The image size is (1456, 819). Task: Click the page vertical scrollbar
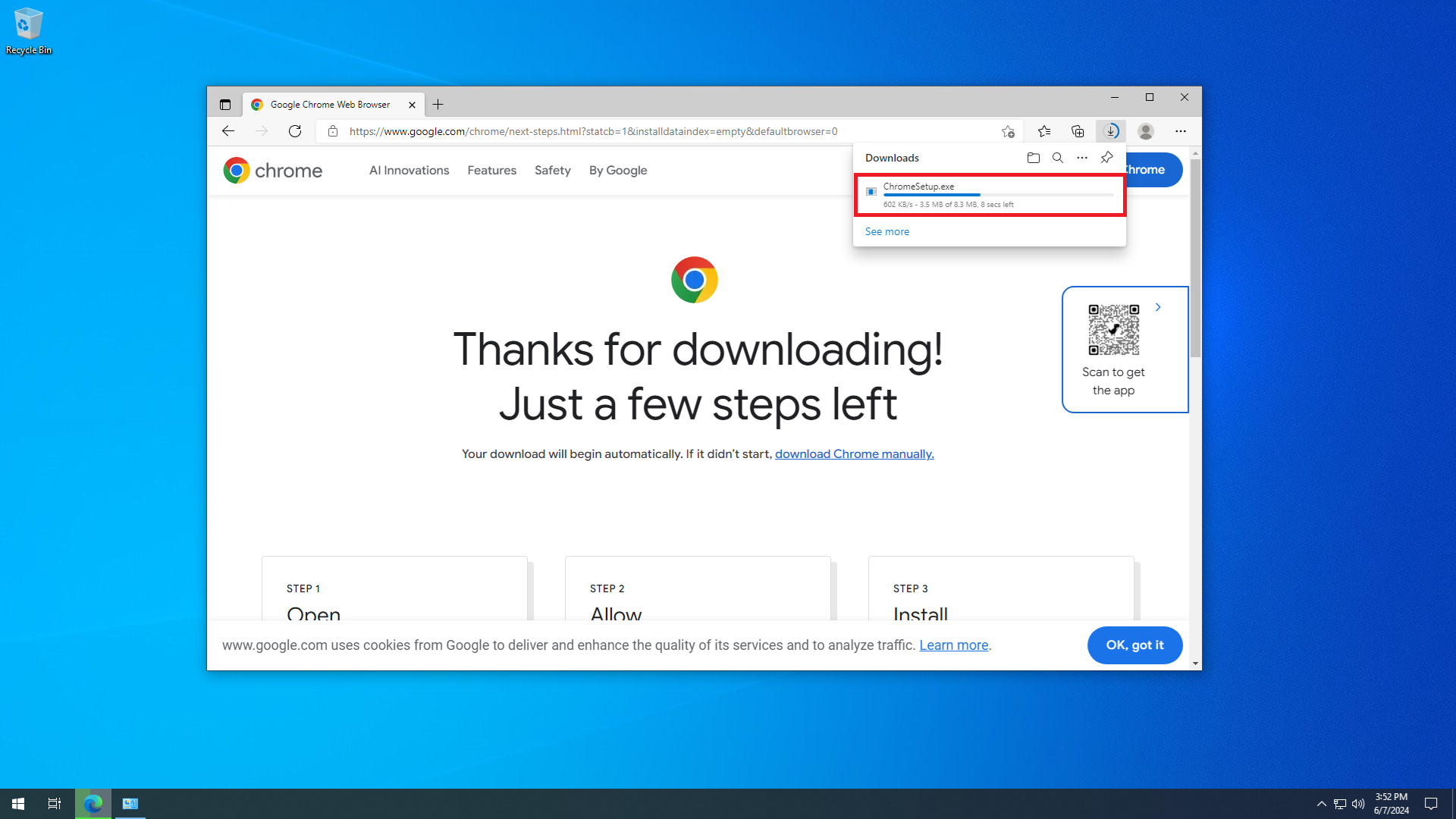[x=1196, y=258]
